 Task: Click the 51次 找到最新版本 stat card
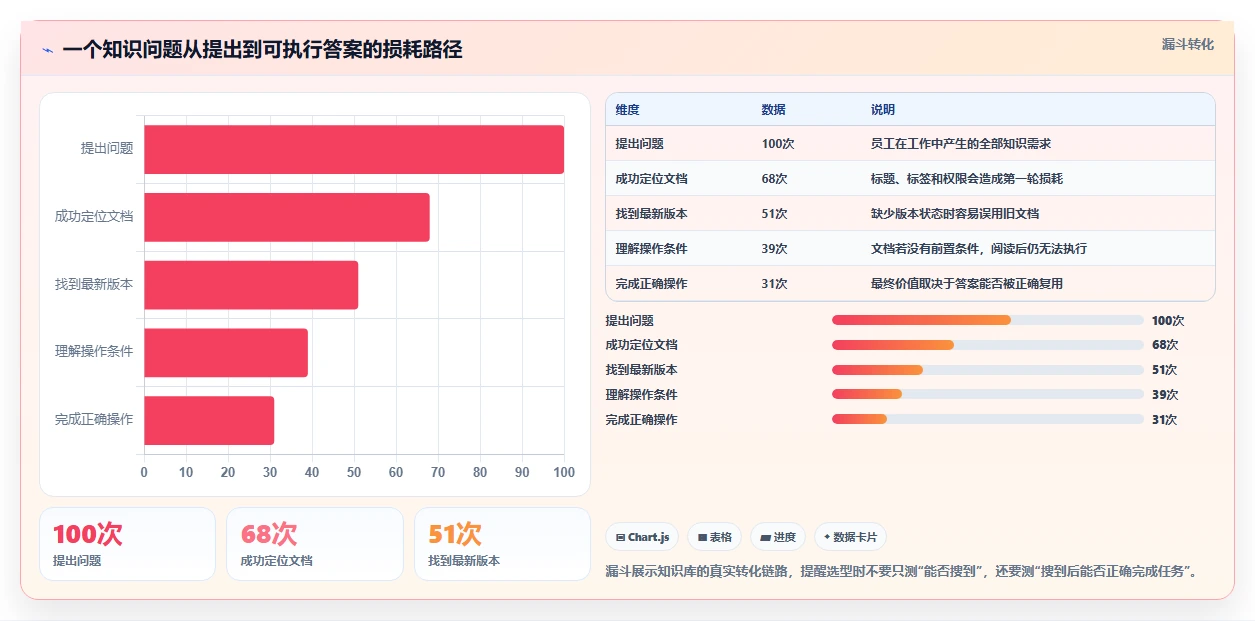(502, 544)
